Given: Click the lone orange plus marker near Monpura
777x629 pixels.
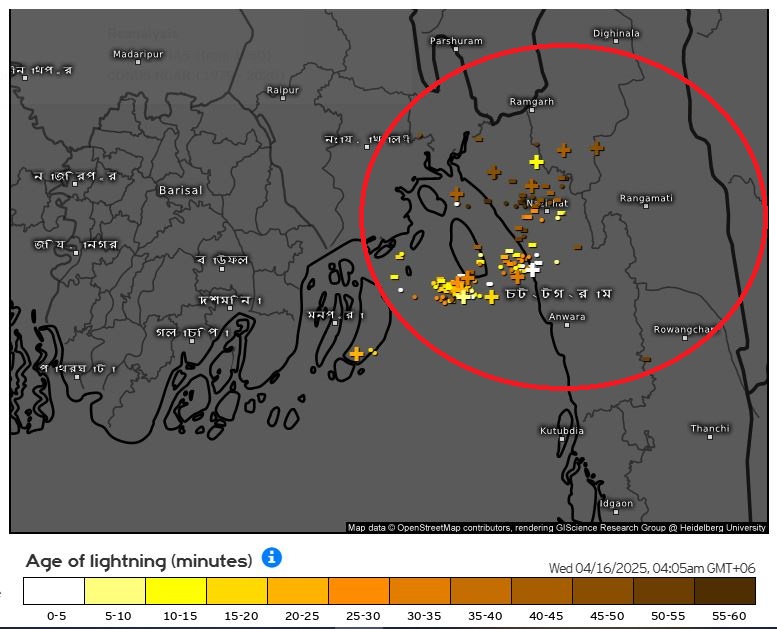Looking at the screenshot, I should 356,354.
